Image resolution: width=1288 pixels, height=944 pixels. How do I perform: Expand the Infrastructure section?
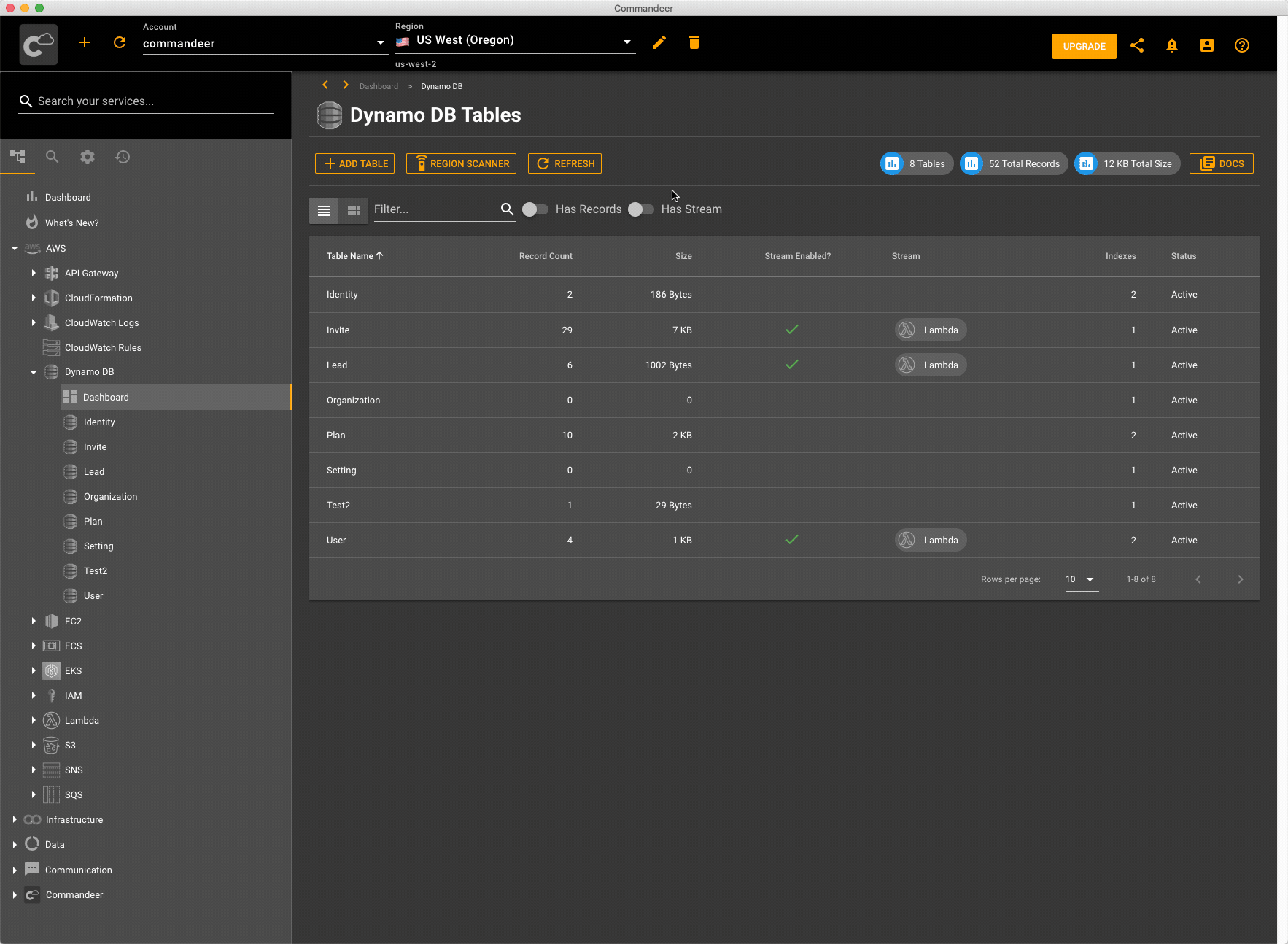[15, 819]
